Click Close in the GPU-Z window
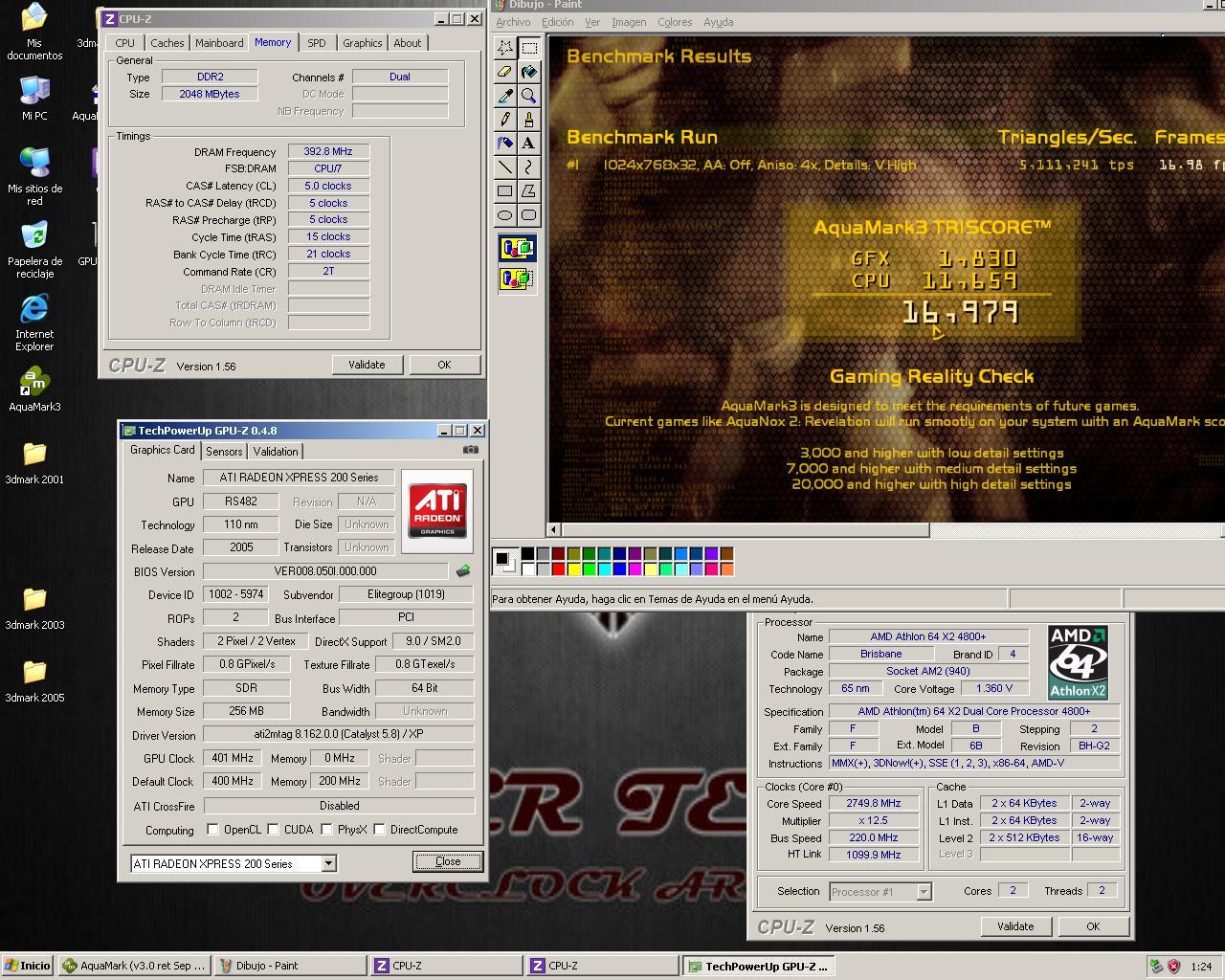This screenshot has width=1225, height=980. click(x=448, y=861)
